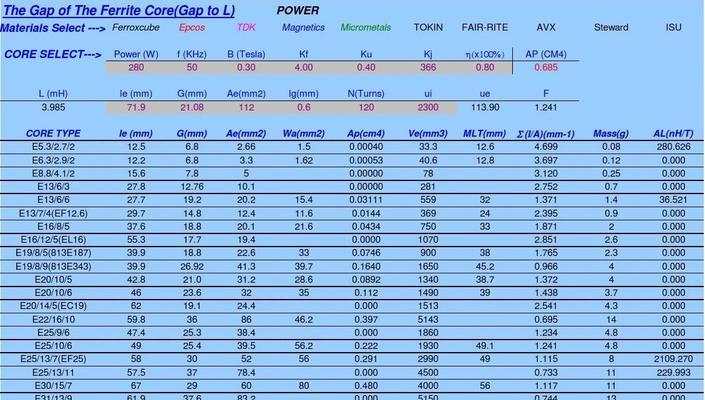Edit the G(mm) input 21.08
Image resolution: width=705 pixels, height=400 pixels.
[x=192, y=107]
